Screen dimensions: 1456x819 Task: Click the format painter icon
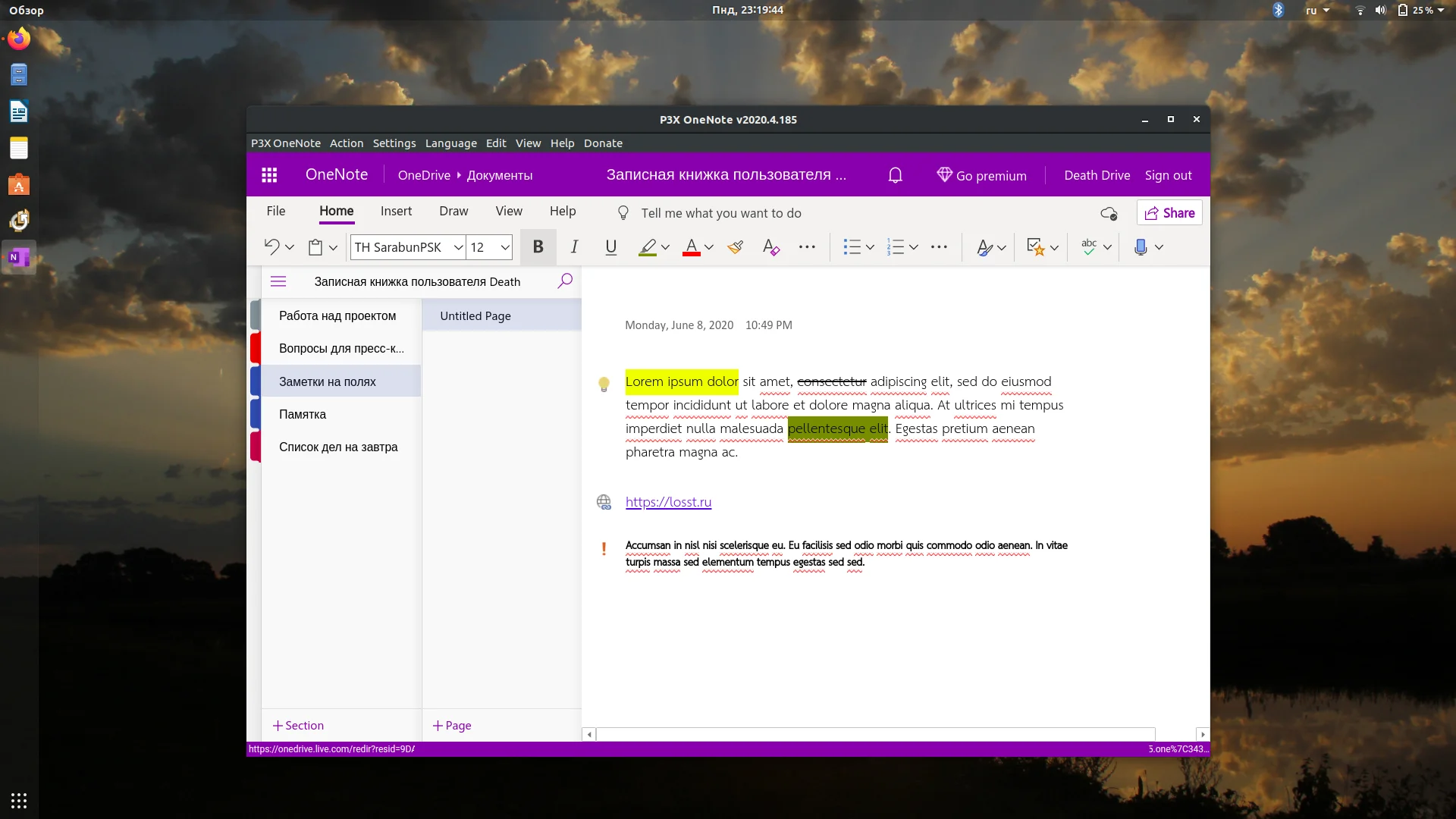coord(735,247)
